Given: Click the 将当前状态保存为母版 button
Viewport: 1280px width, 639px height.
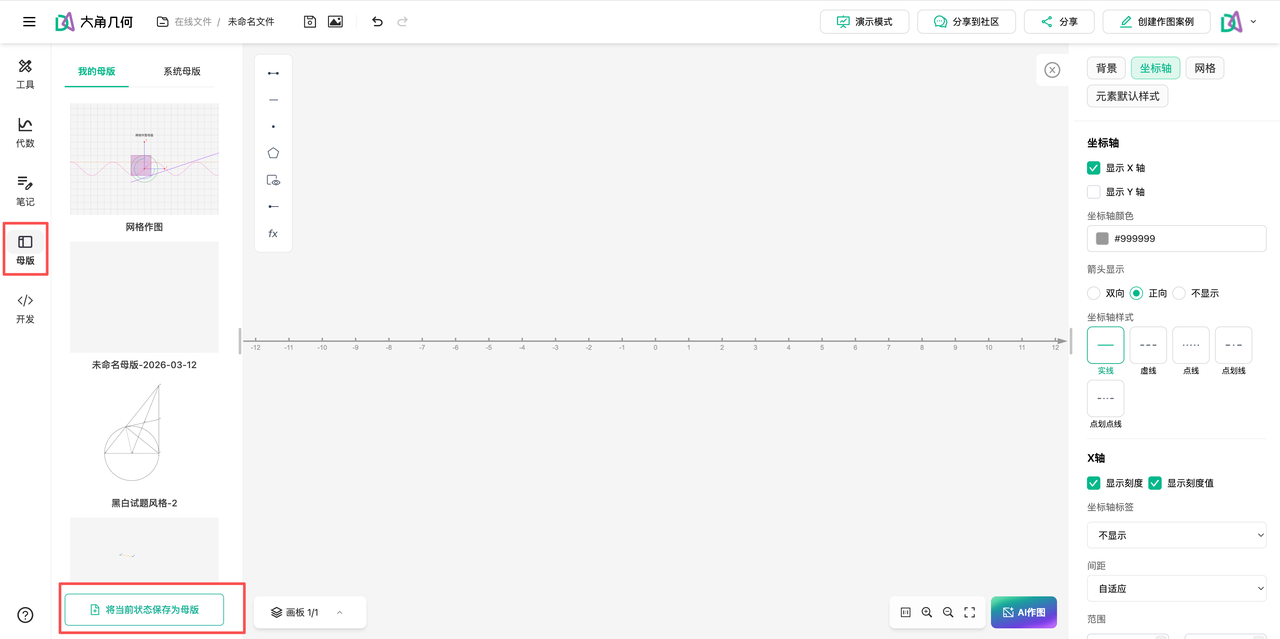Looking at the screenshot, I should point(144,609).
